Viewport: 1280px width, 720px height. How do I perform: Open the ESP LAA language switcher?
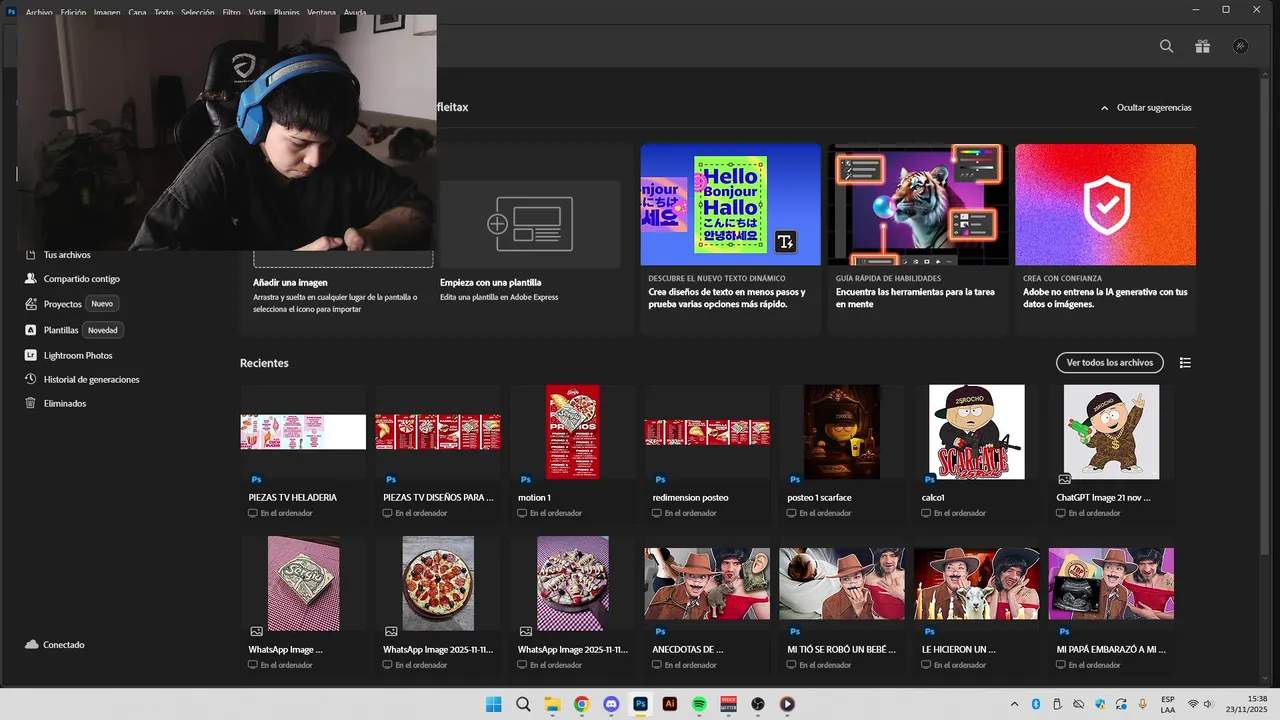coord(1168,704)
